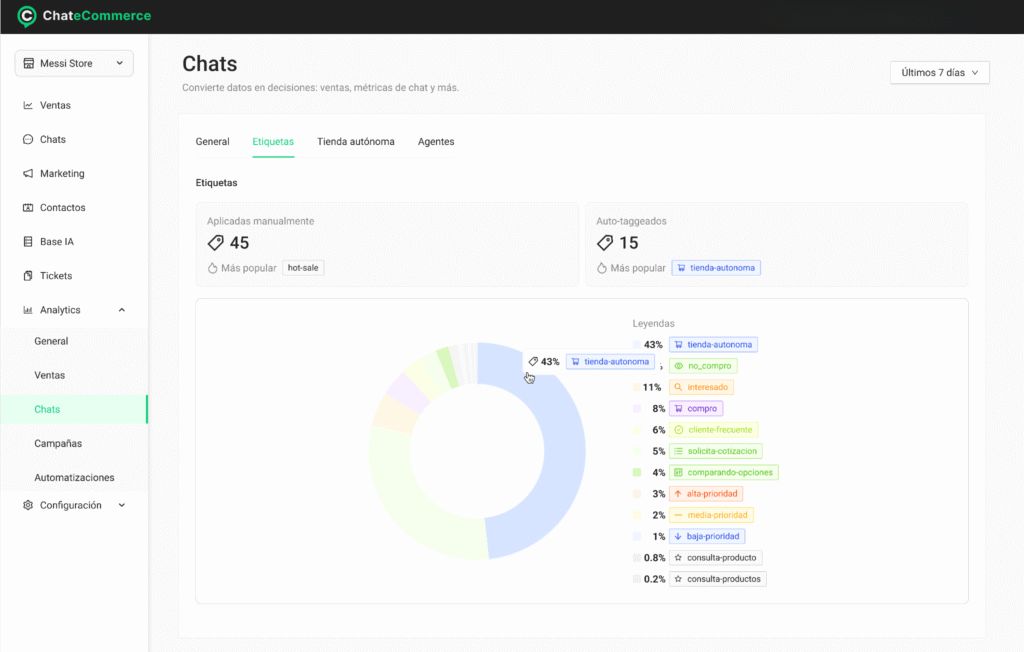The image size is (1024, 652).
Task: Open the Messi Store selector
Action: pyautogui.click(x=73, y=62)
